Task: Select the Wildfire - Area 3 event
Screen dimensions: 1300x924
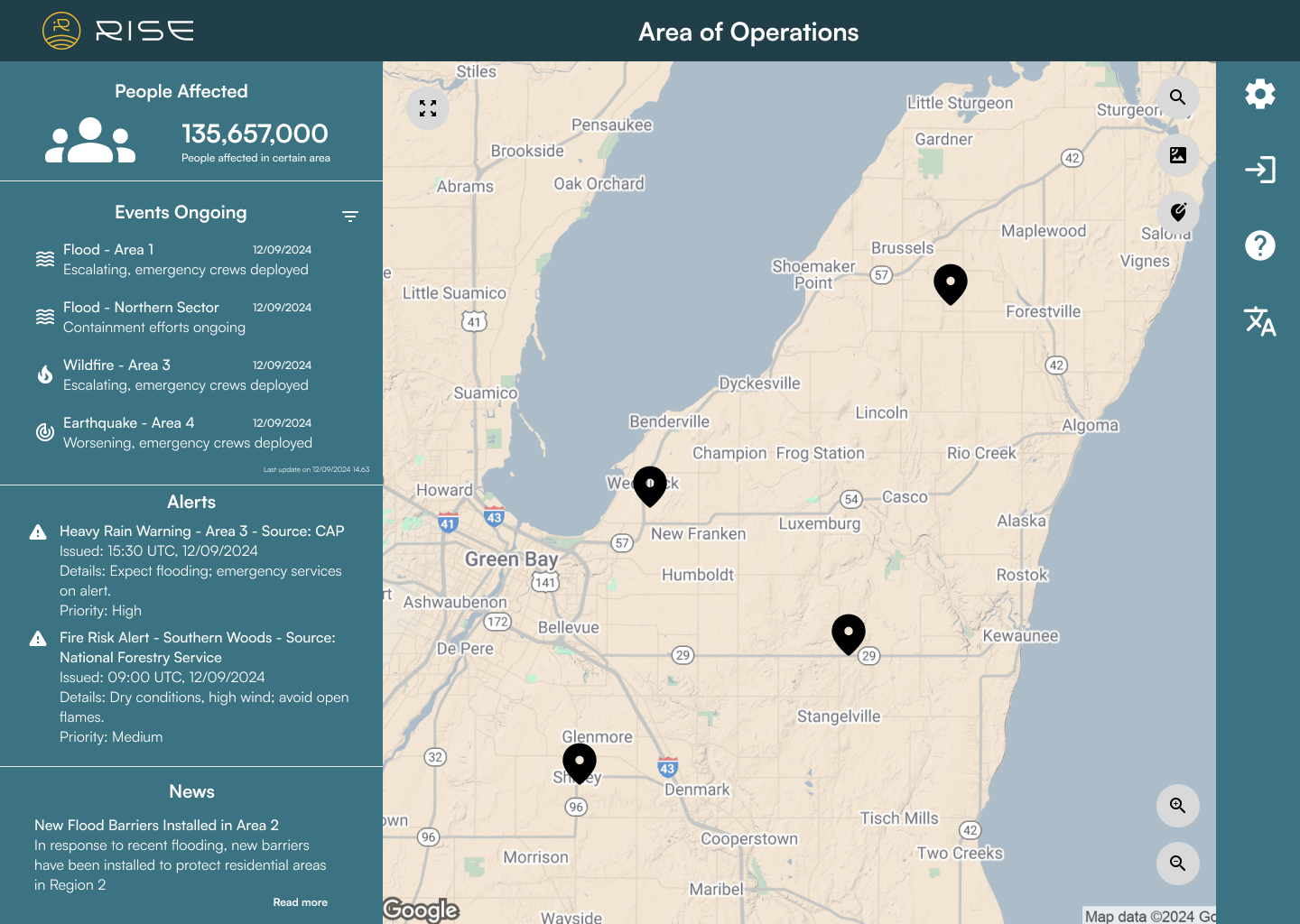Action: click(187, 375)
